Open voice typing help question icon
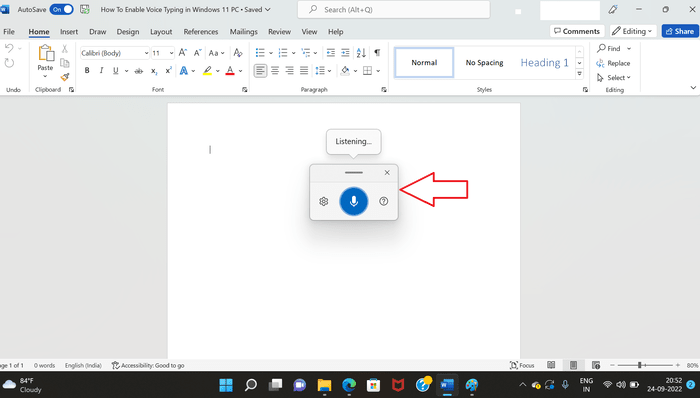 tap(383, 201)
